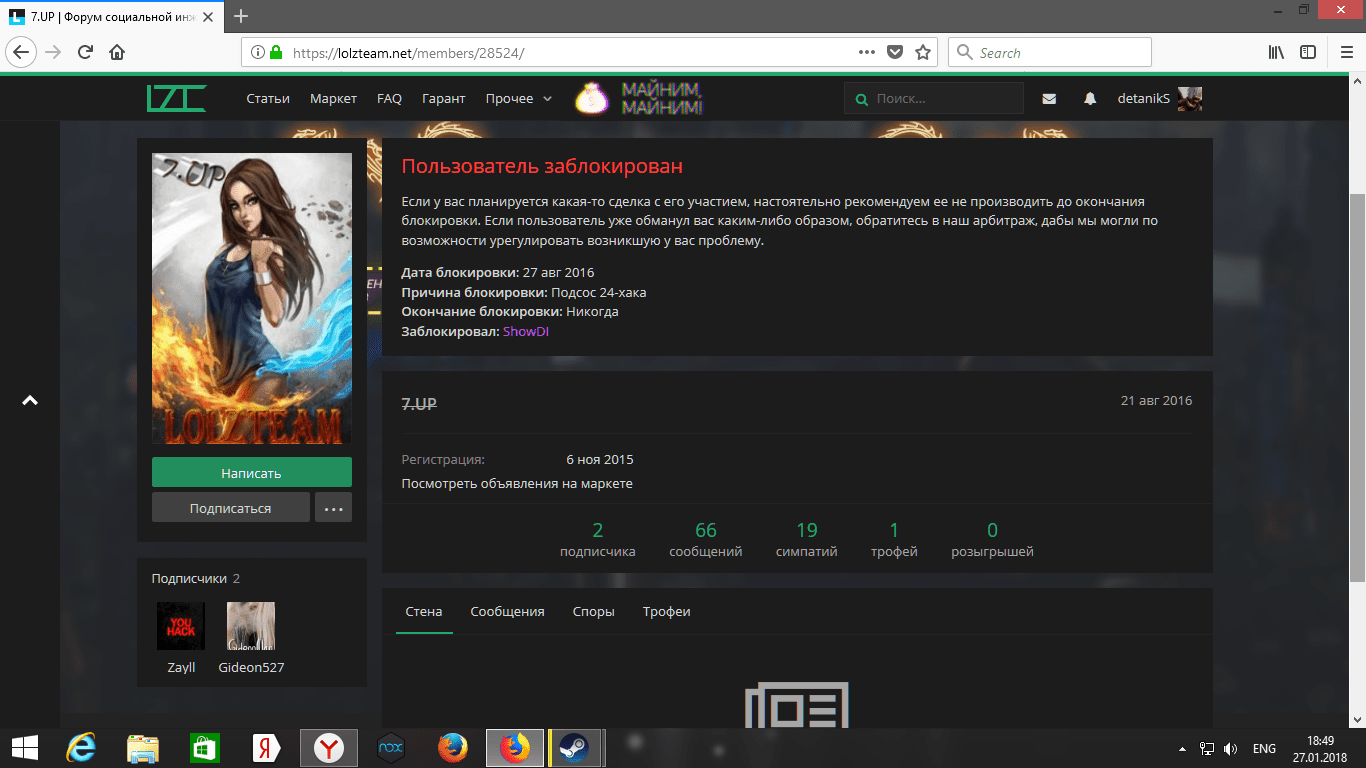Bookmark this page with star icon
Screen dimensions: 1366x768
[x=923, y=52]
